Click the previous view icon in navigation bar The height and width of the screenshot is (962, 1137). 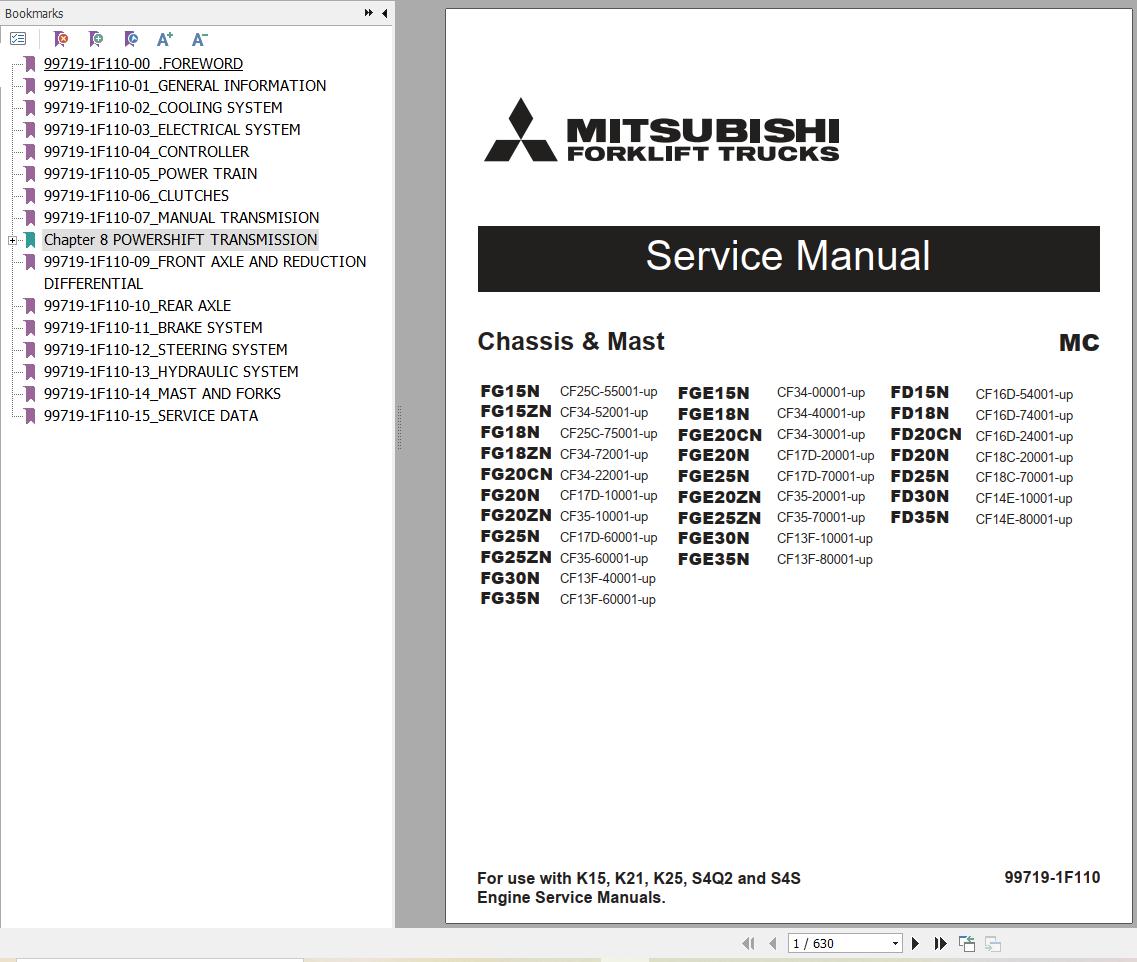(x=967, y=943)
